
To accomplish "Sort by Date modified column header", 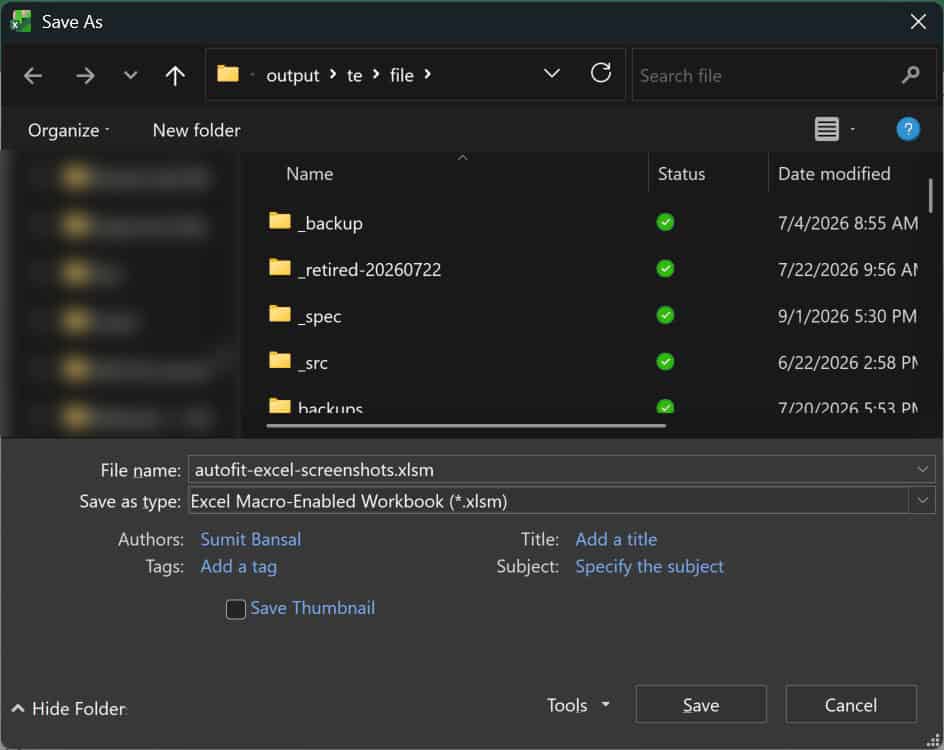I will pyautogui.click(x=834, y=174).
